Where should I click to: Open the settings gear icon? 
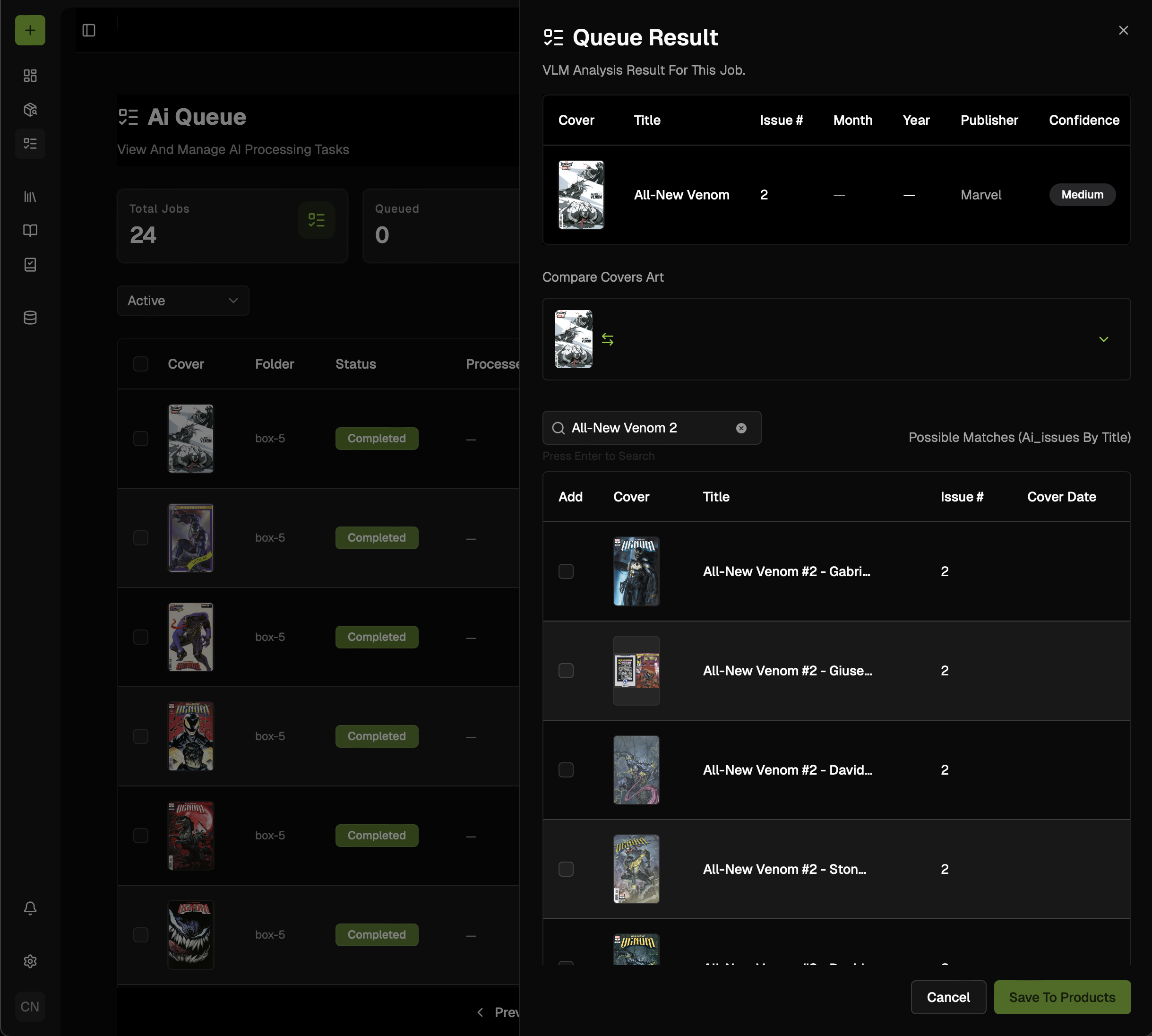[30, 961]
